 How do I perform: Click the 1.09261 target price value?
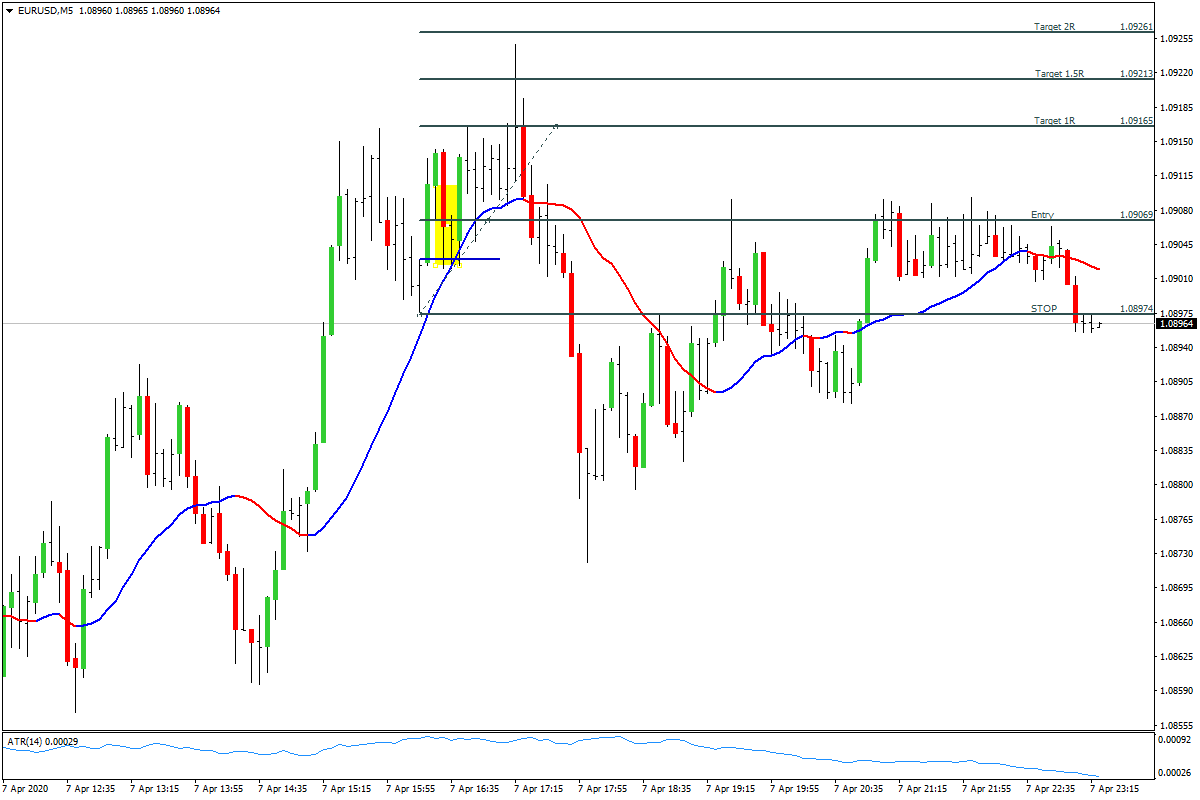[x=1137, y=27]
